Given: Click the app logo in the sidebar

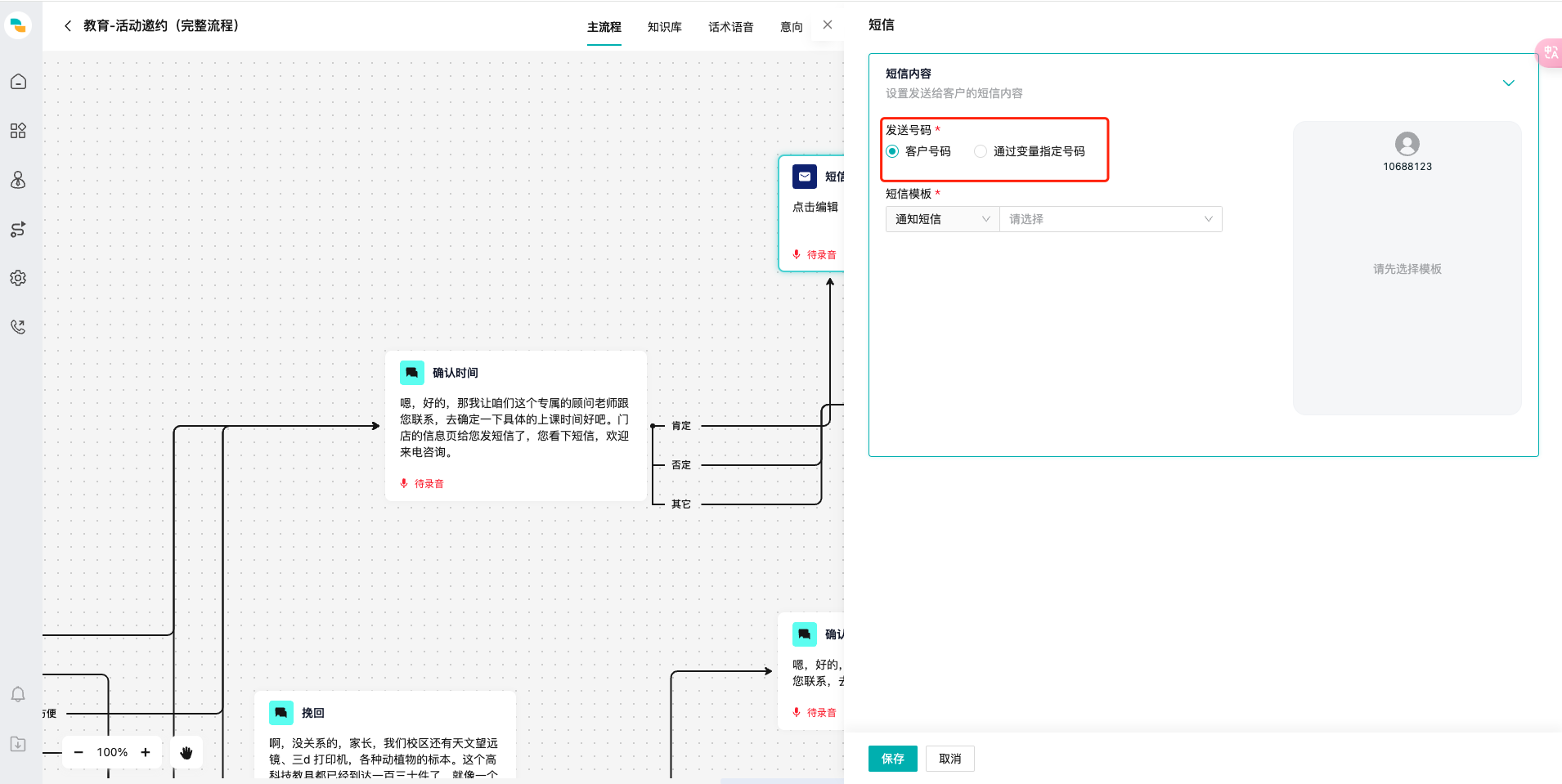Looking at the screenshot, I should (x=18, y=25).
